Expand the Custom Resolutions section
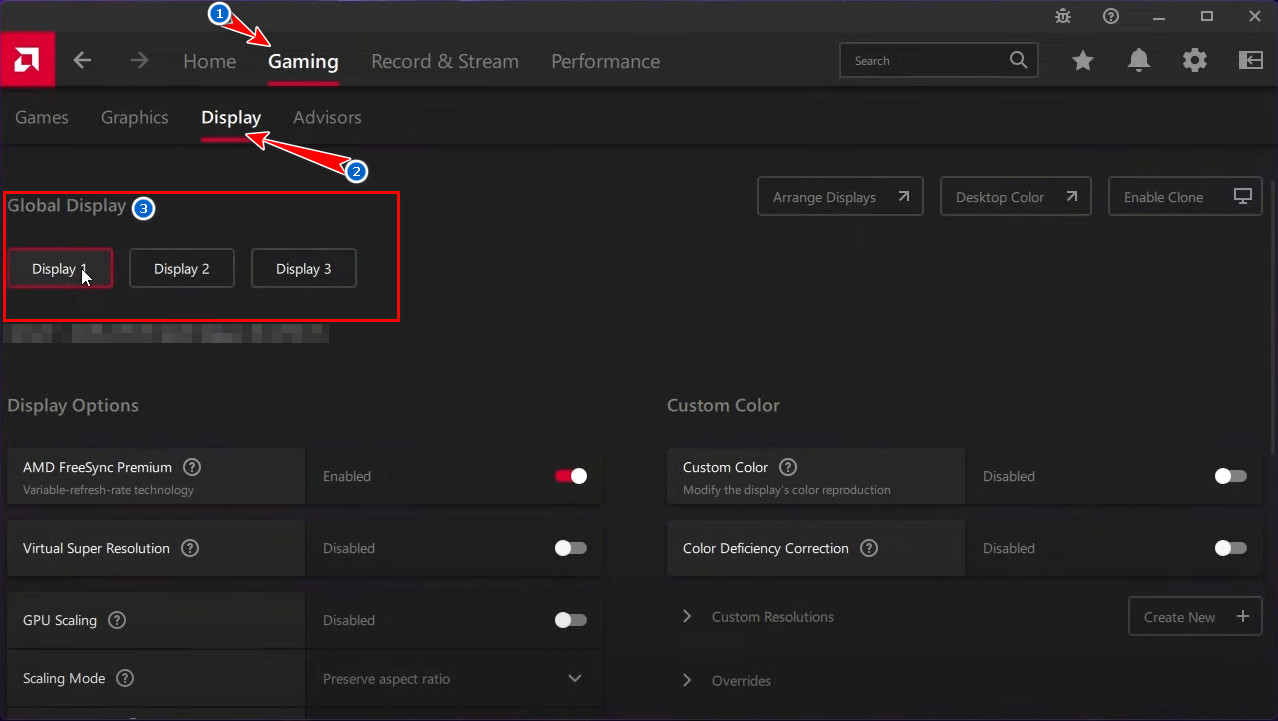Image resolution: width=1278 pixels, height=721 pixels. (687, 617)
